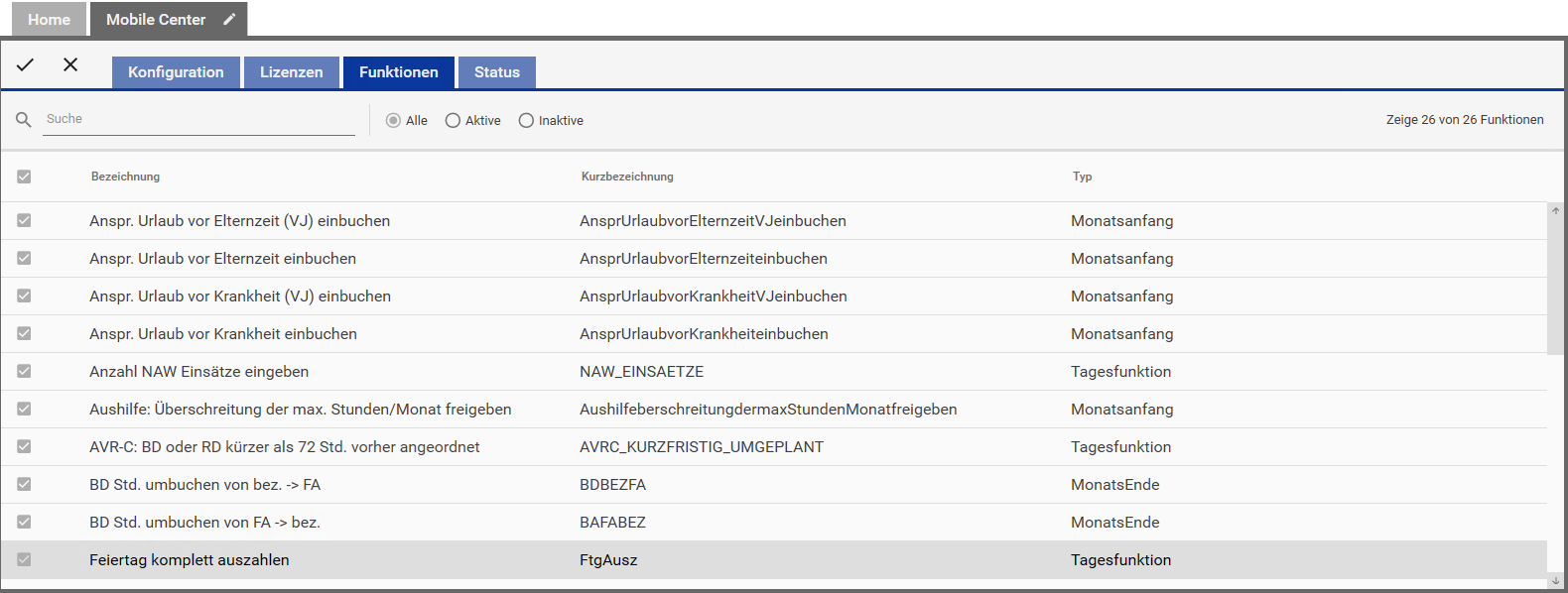Viewport: 1568px width, 593px height.
Task: Click the scrollbar down arrow
Action: 1555,581
